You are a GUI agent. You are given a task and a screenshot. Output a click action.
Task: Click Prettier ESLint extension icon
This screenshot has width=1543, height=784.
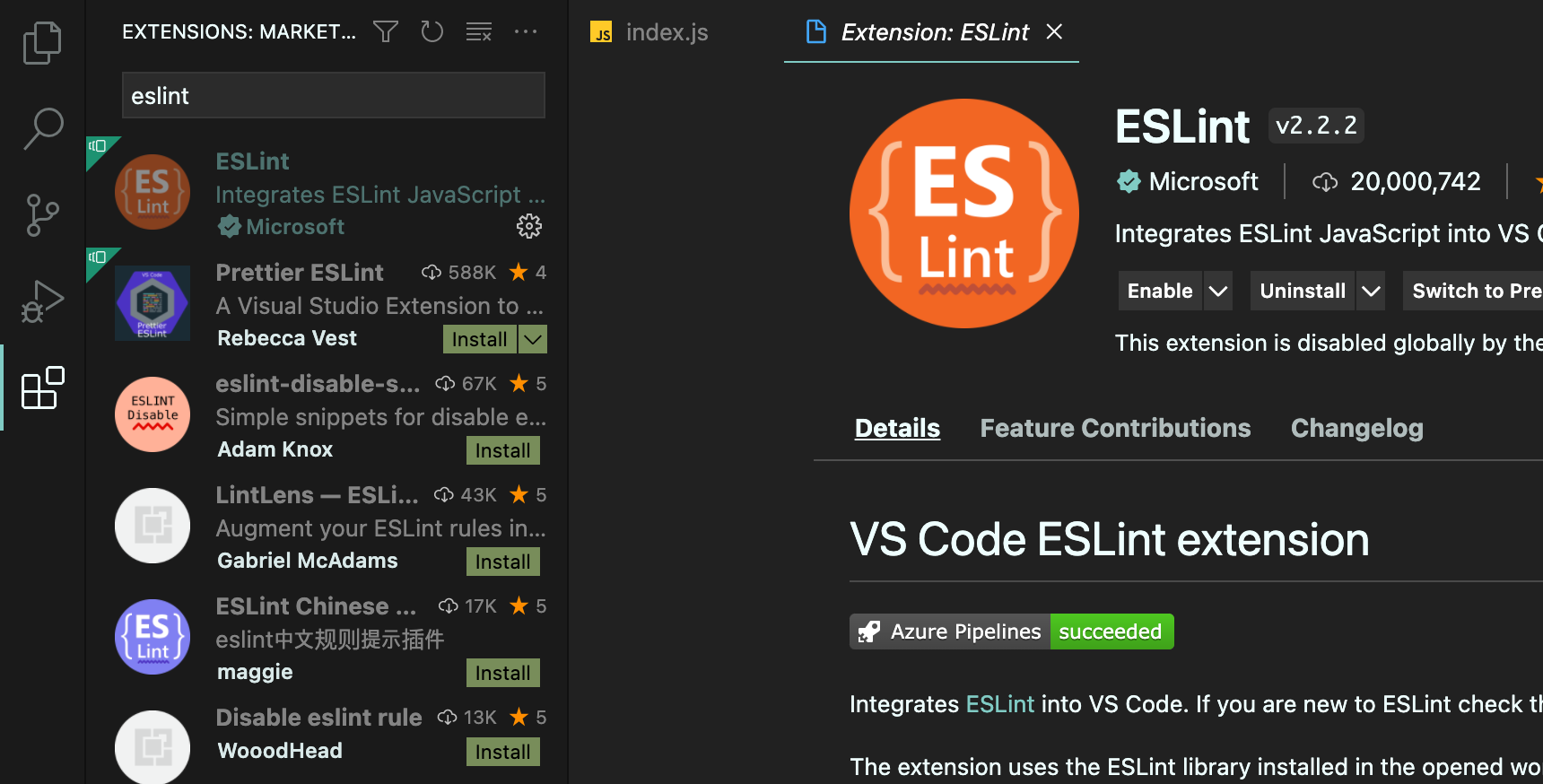click(x=153, y=303)
